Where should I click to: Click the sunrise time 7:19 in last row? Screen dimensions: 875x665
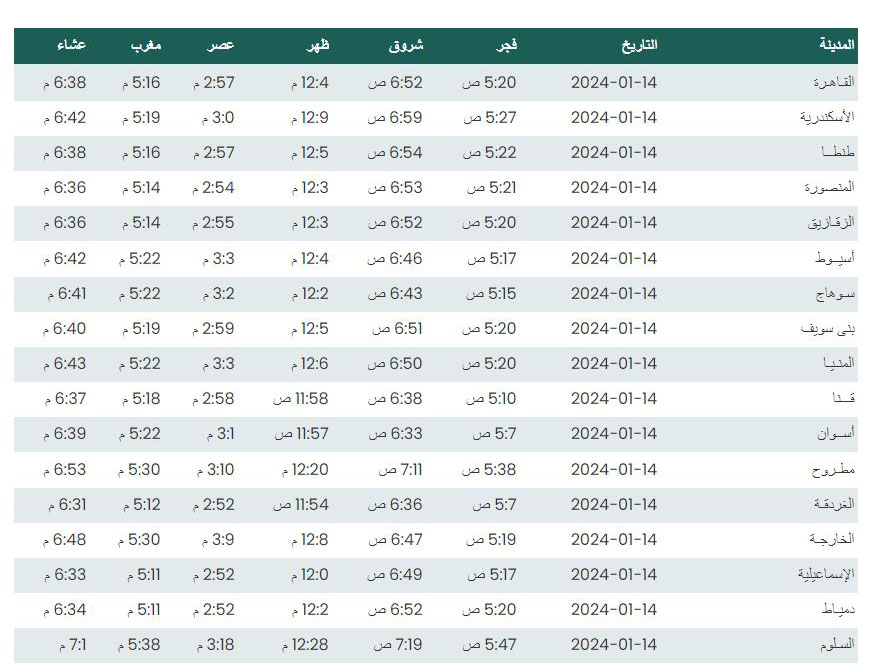pos(398,645)
